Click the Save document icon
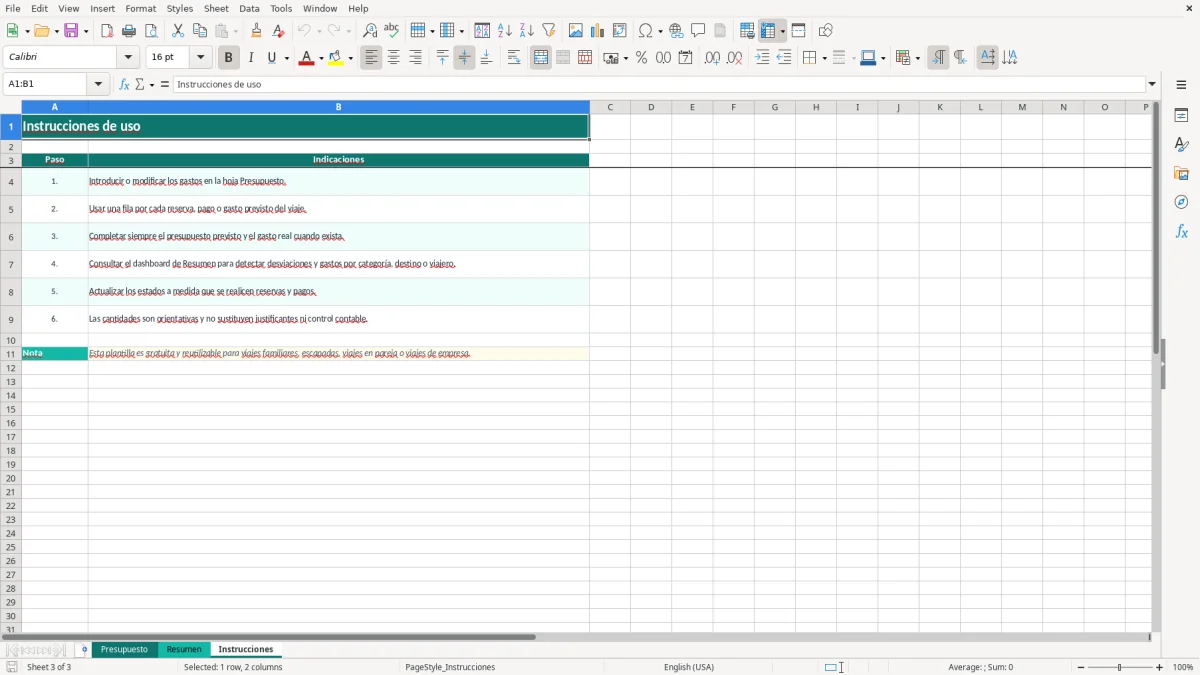Viewport: 1200px width, 675px height. 71,31
